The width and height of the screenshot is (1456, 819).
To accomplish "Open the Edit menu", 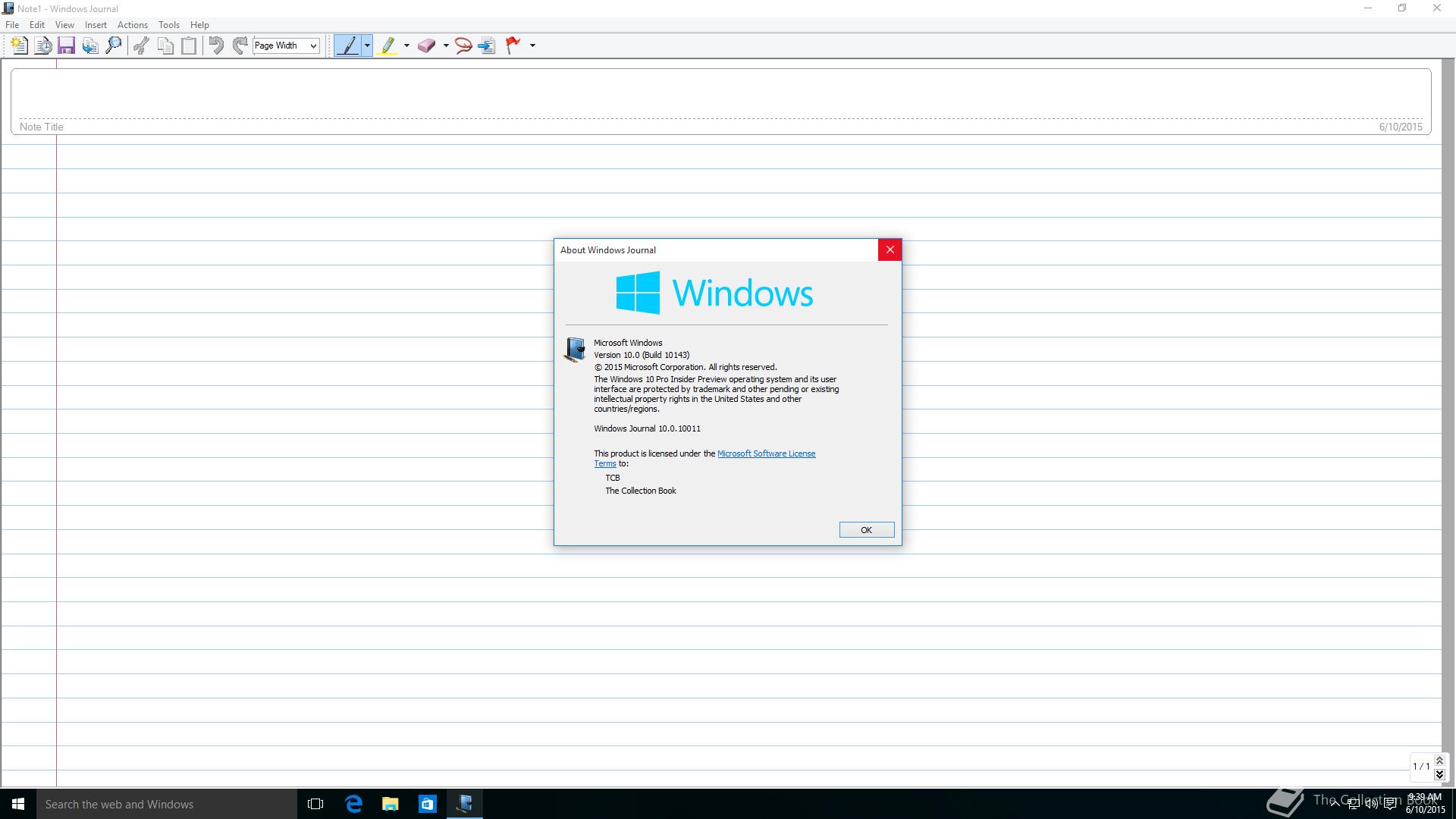I will [x=36, y=25].
